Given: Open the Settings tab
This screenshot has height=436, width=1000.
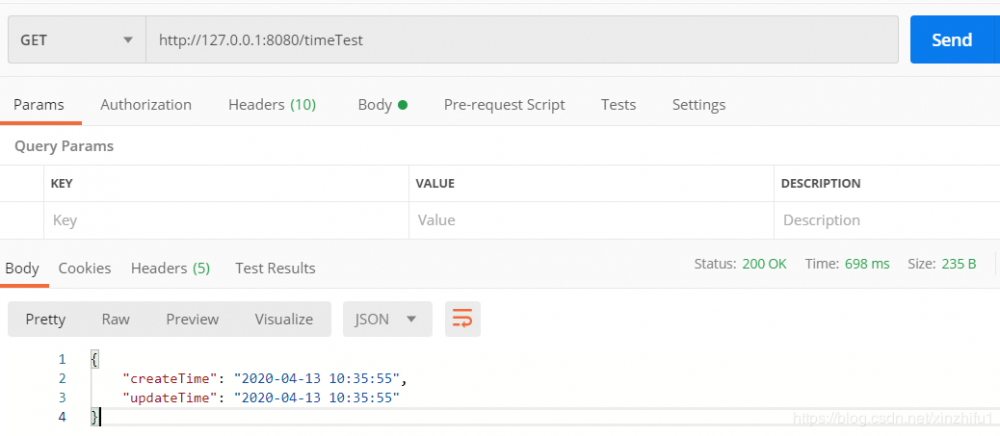Looking at the screenshot, I should pyautogui.click(x=698, y=105).
